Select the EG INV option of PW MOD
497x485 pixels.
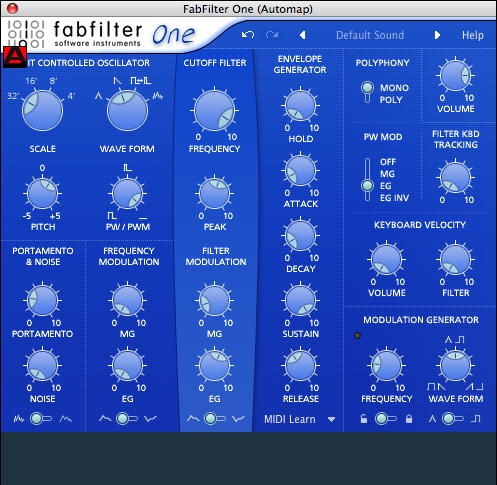pos(394,198)
